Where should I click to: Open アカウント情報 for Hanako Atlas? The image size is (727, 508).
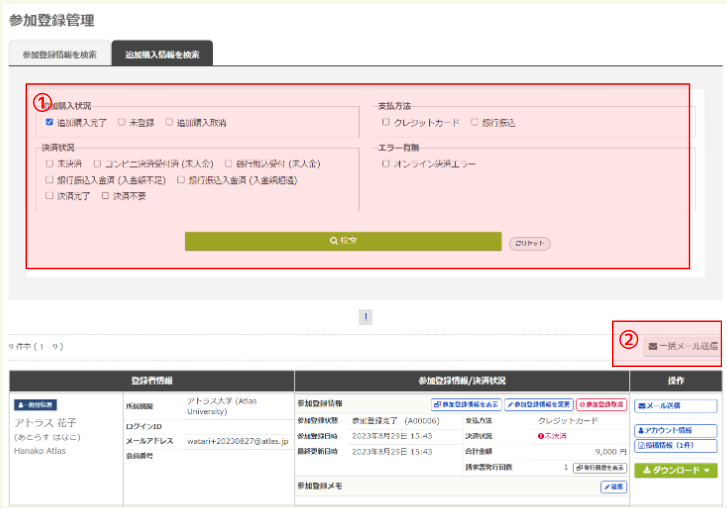pos(674,430)
